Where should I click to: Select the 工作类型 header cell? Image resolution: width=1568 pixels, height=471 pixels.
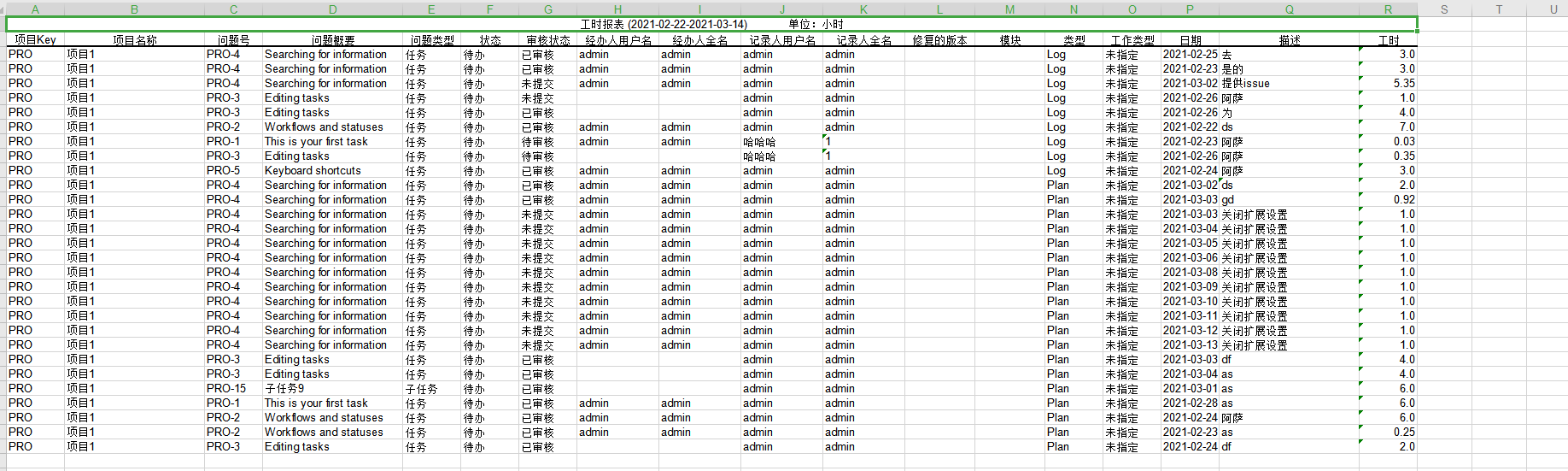(x=1132, y=40)
